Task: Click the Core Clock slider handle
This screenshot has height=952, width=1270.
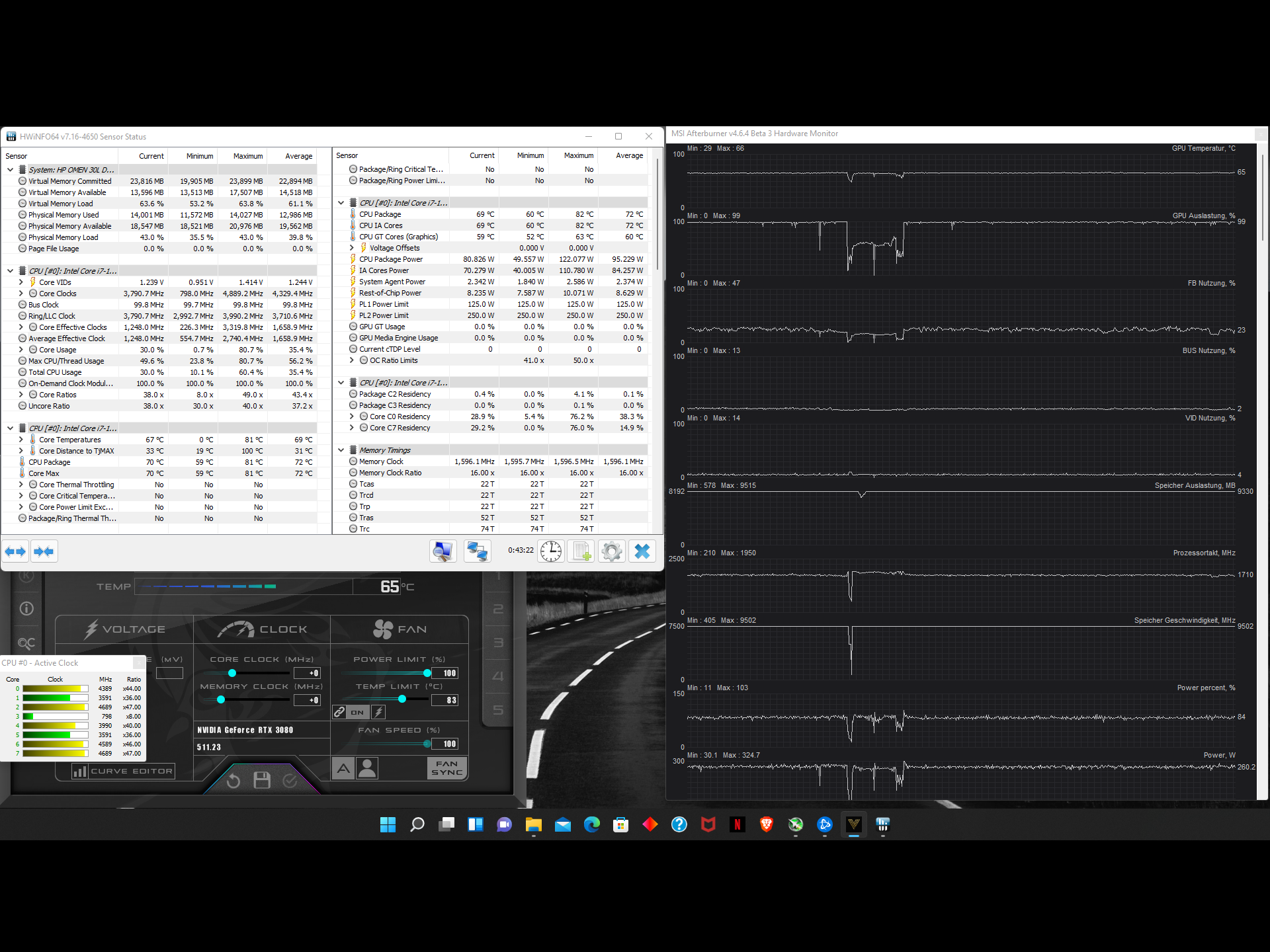Action: [232, 673]
